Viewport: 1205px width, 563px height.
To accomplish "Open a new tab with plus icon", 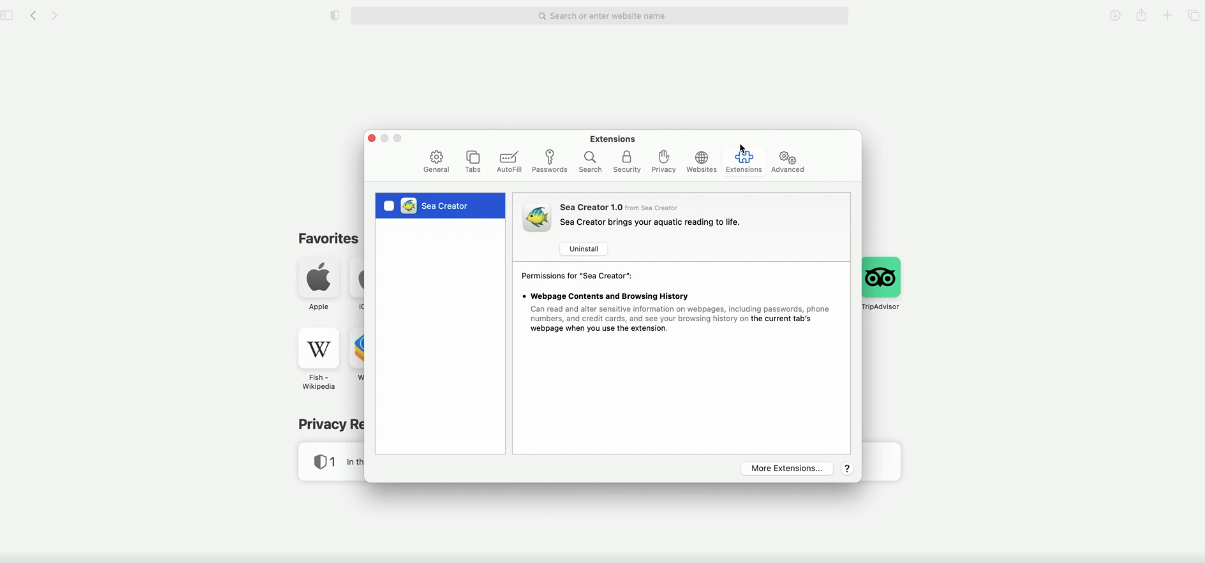I will 1167,16.
